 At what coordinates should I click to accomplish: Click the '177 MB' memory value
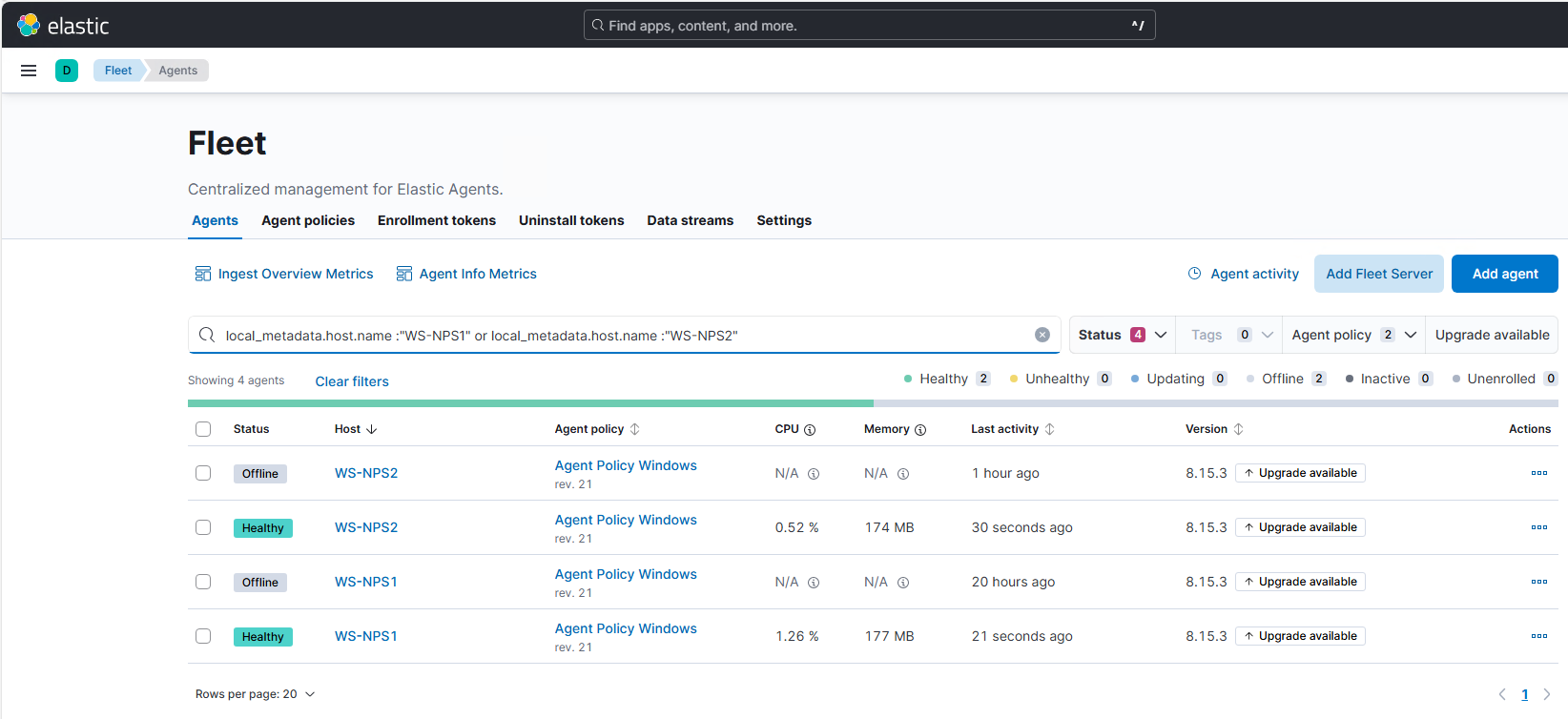(x=889, y=636)
